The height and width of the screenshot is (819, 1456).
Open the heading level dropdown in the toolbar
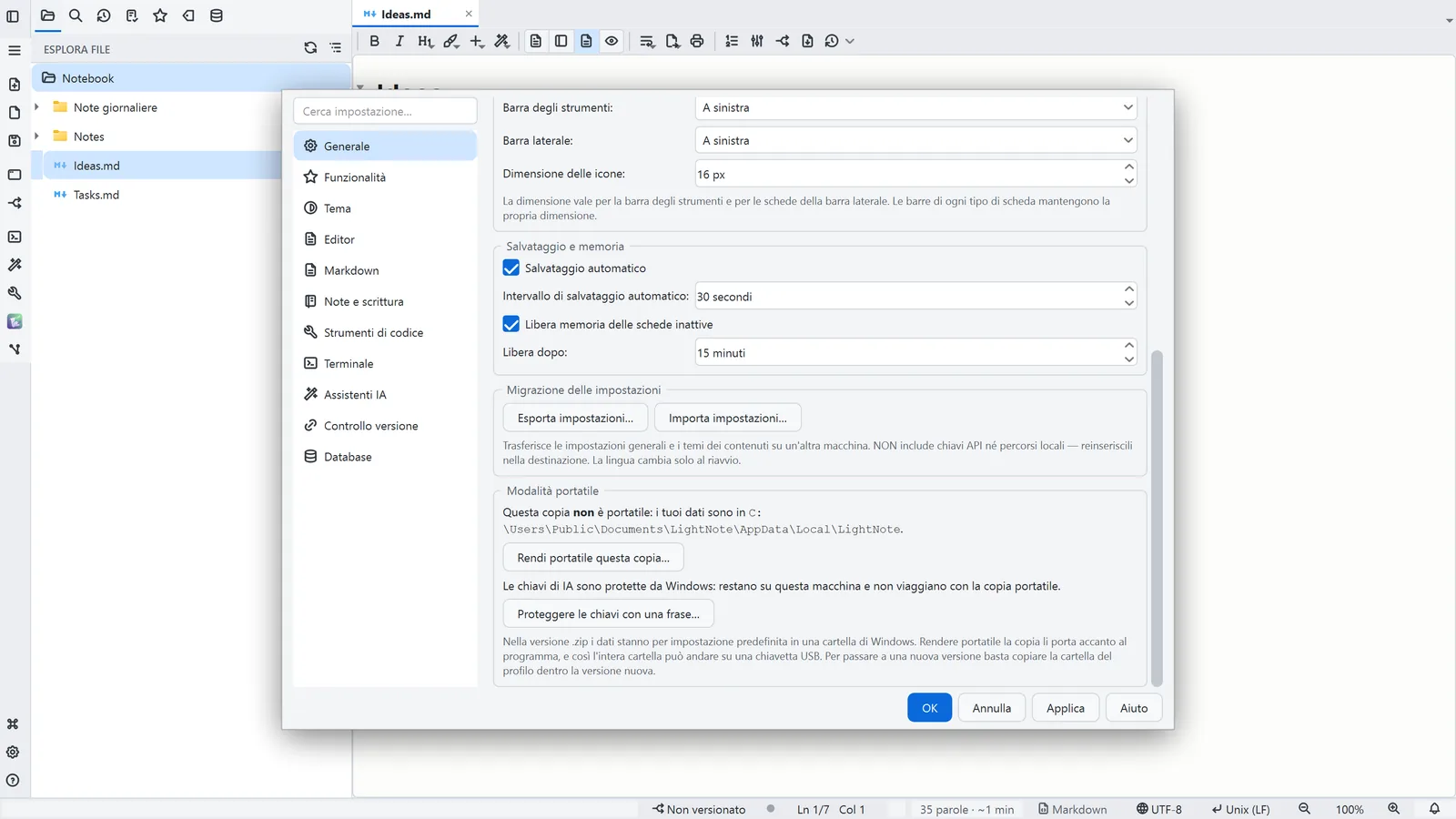pyautogui.click(x=425, y=41)
